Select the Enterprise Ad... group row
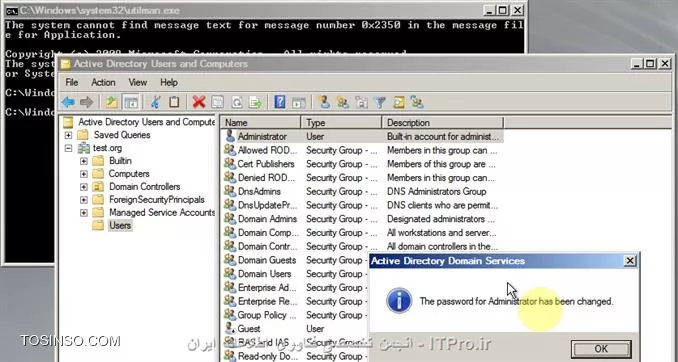 [295, 288]
